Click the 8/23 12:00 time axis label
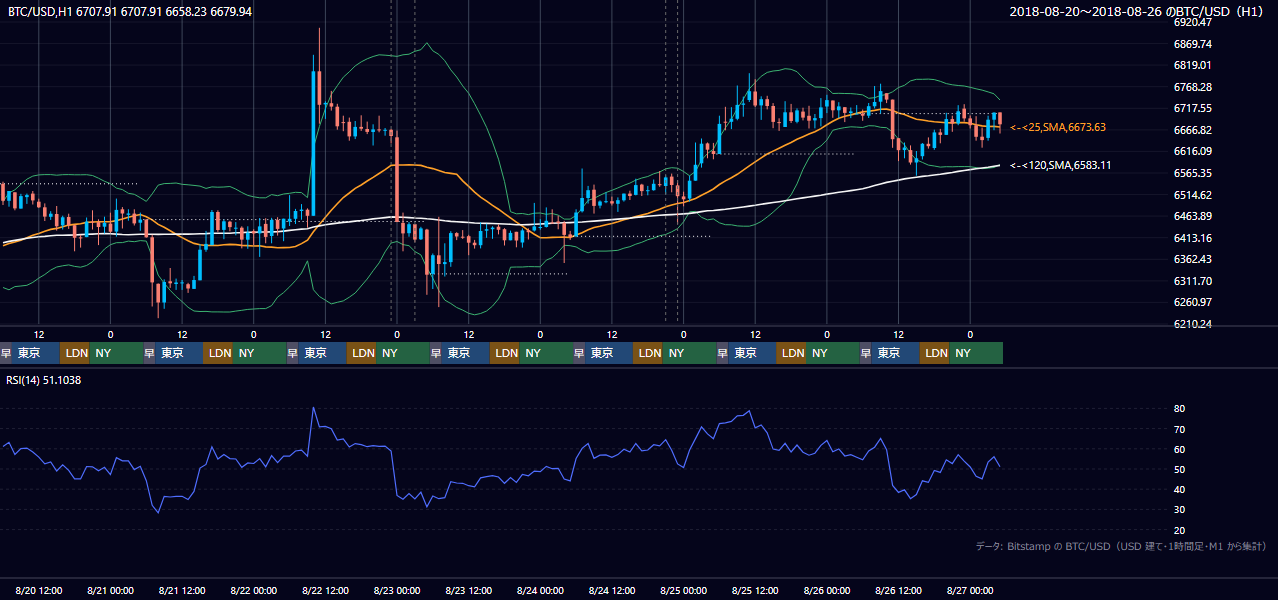1278x600 pixels. 469,591
